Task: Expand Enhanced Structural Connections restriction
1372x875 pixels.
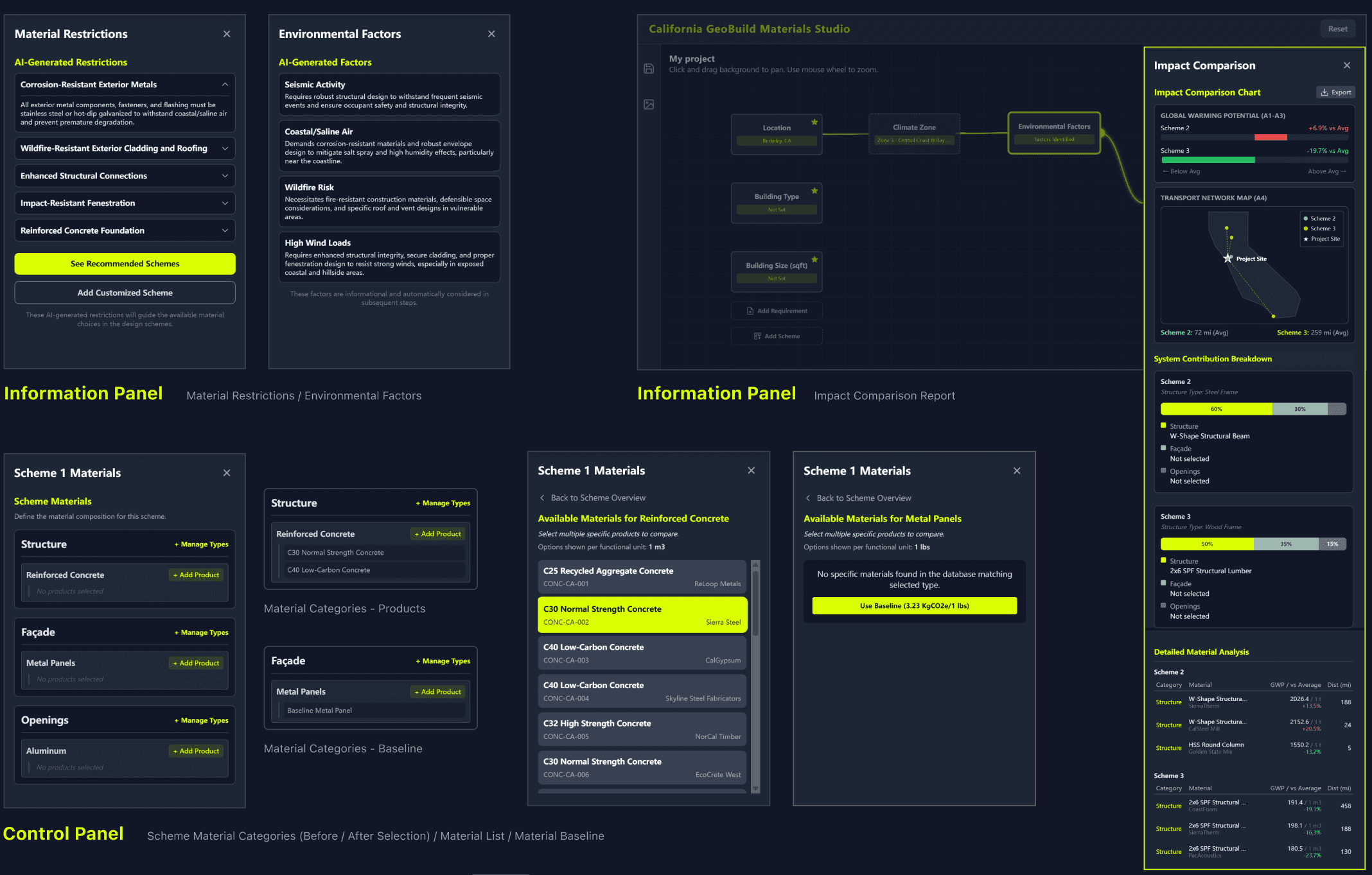Action: coord(225,176)
